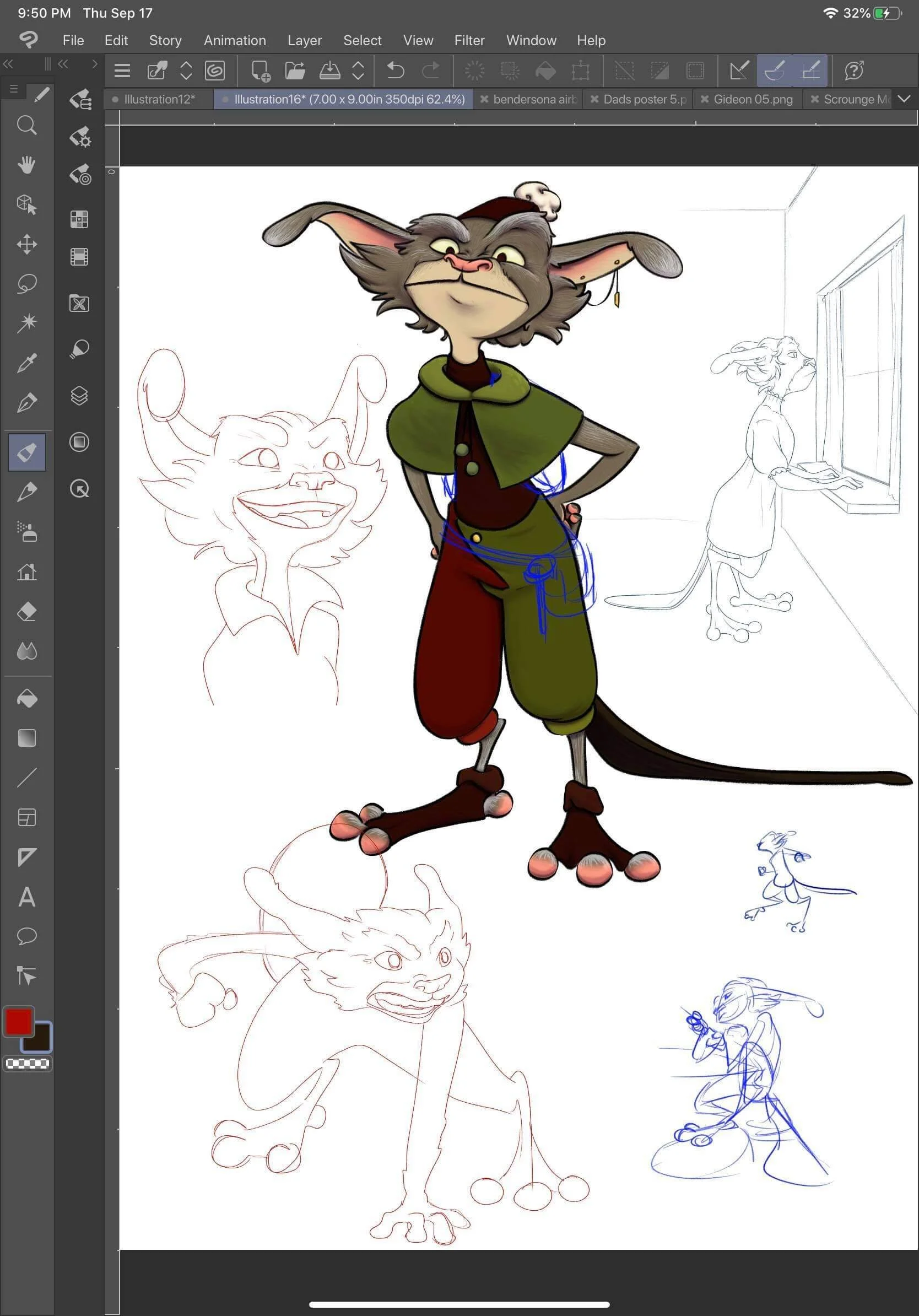Close the Dads poster 5.p tab
This screenshot has width=919, height=1316.
pos(594,99)
